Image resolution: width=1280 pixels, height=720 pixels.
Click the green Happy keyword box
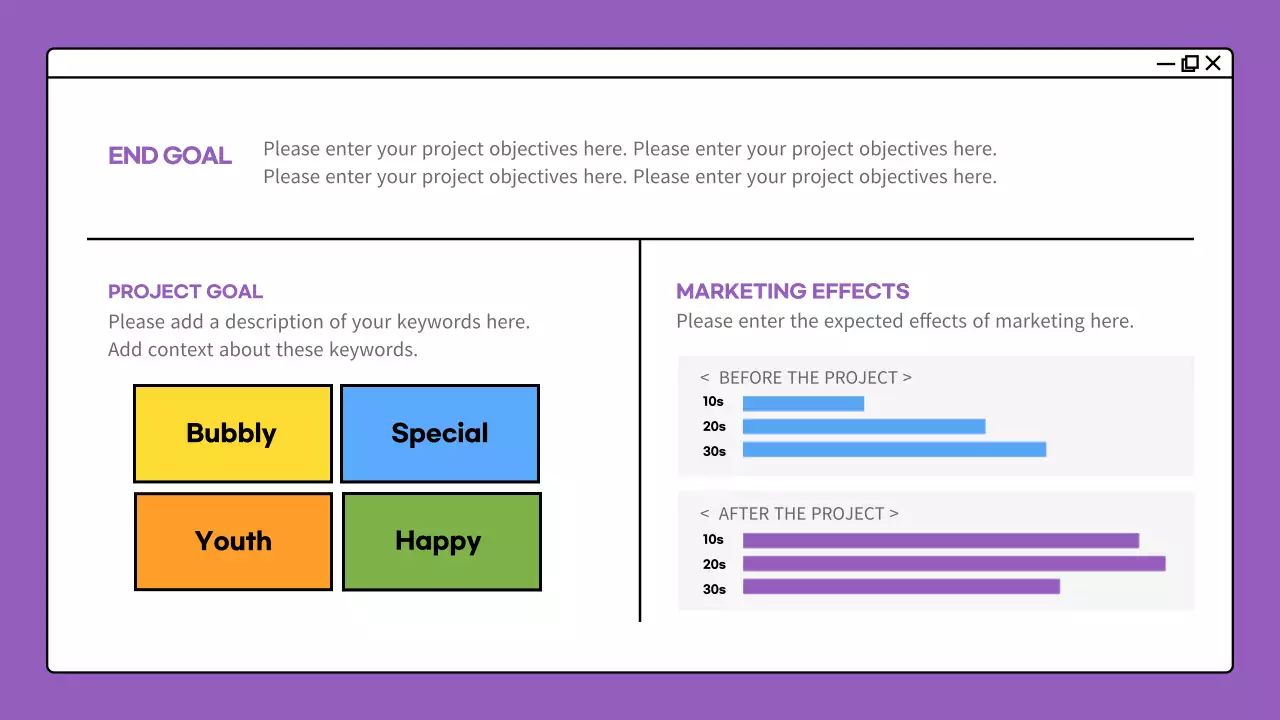click(x=441, y=541)
